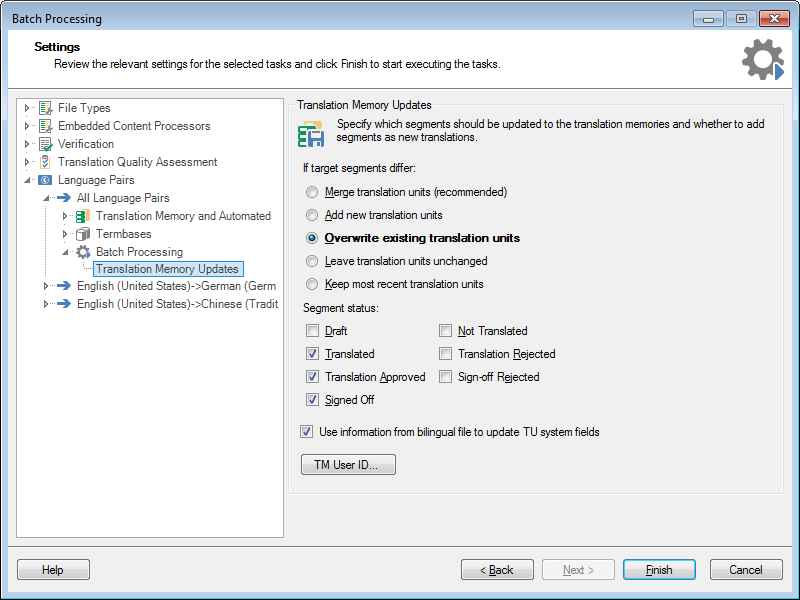The image size is (800, 600).
Task: Expand English to German language pair node
Action: point(46,286)
